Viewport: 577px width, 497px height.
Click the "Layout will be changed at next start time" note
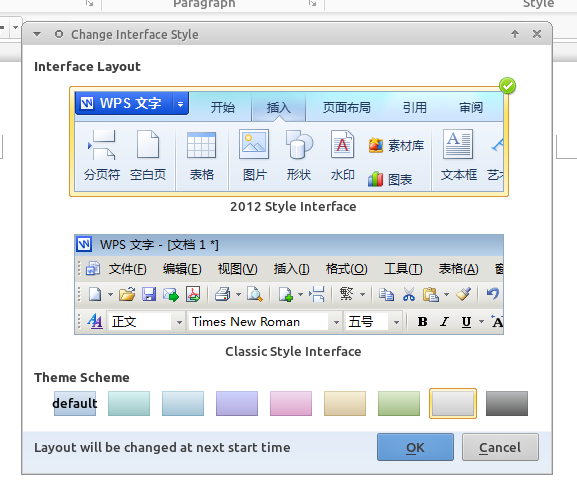point(162,447)
